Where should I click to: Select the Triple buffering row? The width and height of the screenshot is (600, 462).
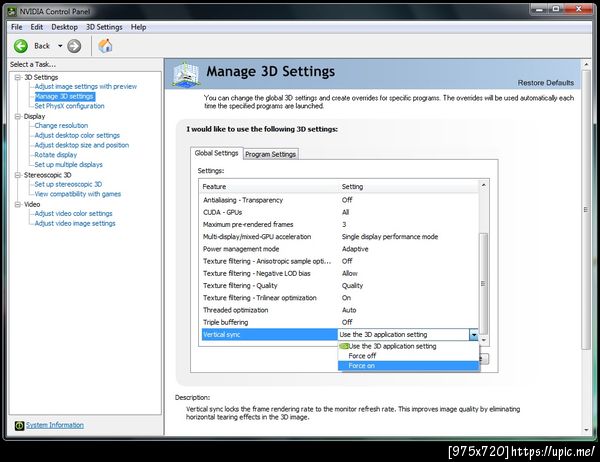340,322
